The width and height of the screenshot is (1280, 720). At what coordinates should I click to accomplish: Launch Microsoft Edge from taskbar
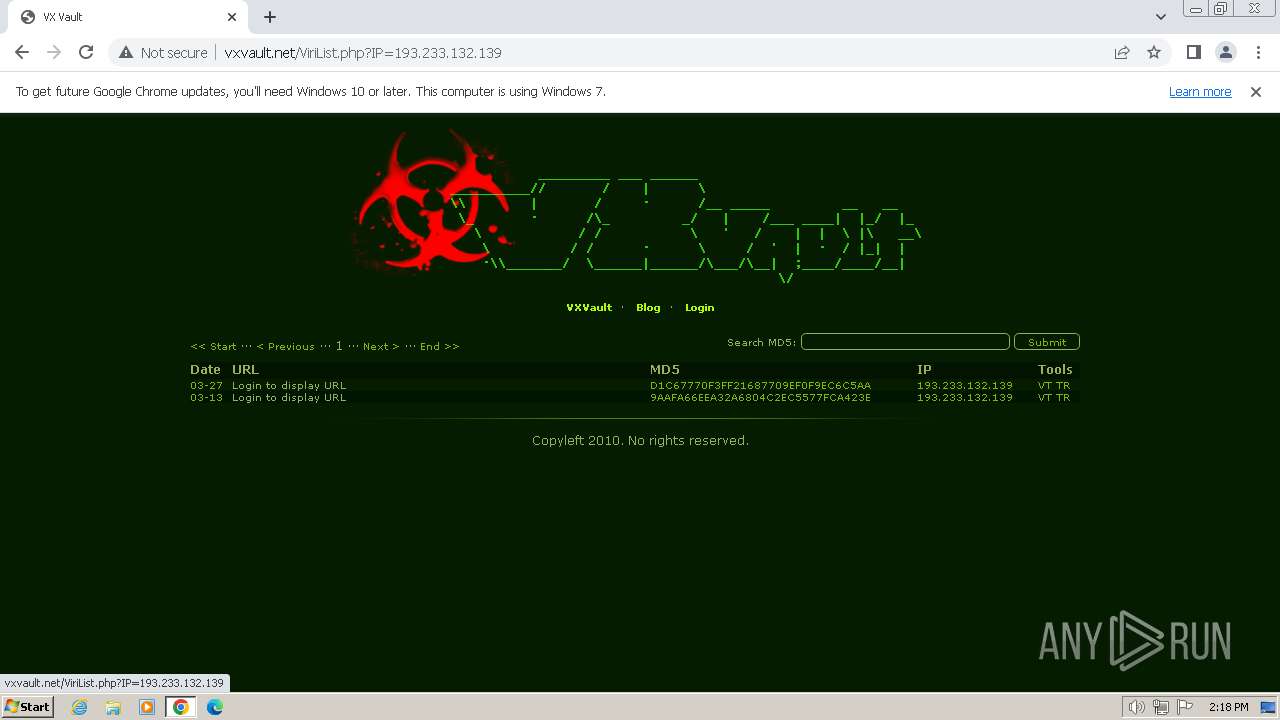pyautogui.click(x=215, y=707)
